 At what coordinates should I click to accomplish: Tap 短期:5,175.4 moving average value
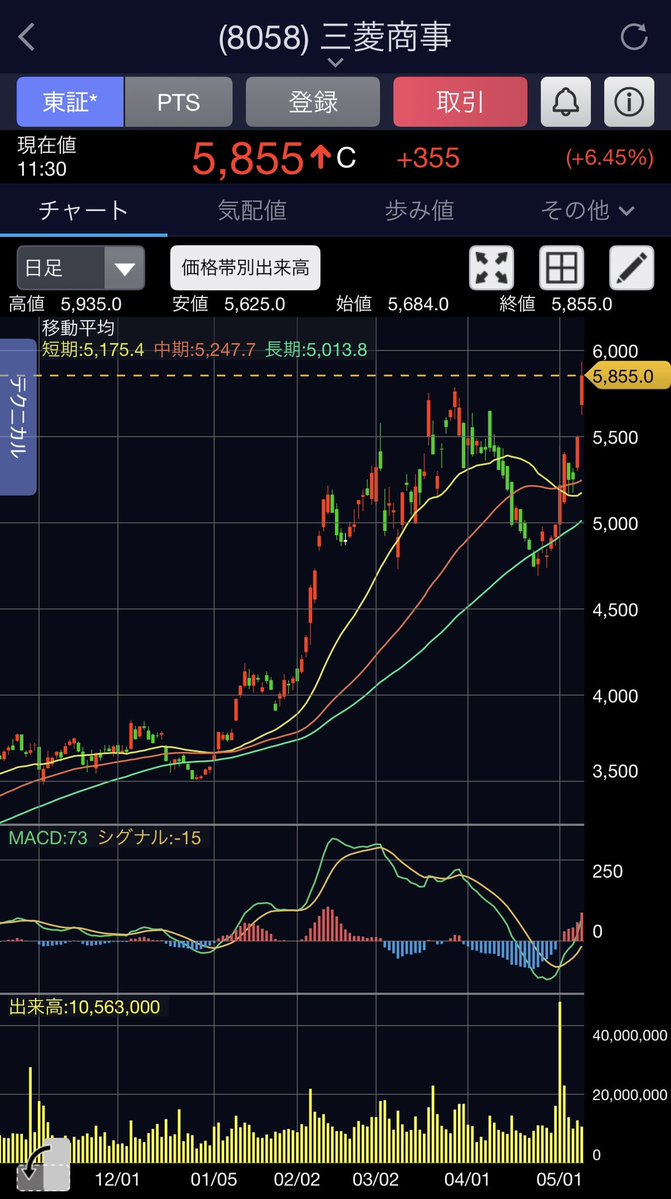(x=92, y=350)
